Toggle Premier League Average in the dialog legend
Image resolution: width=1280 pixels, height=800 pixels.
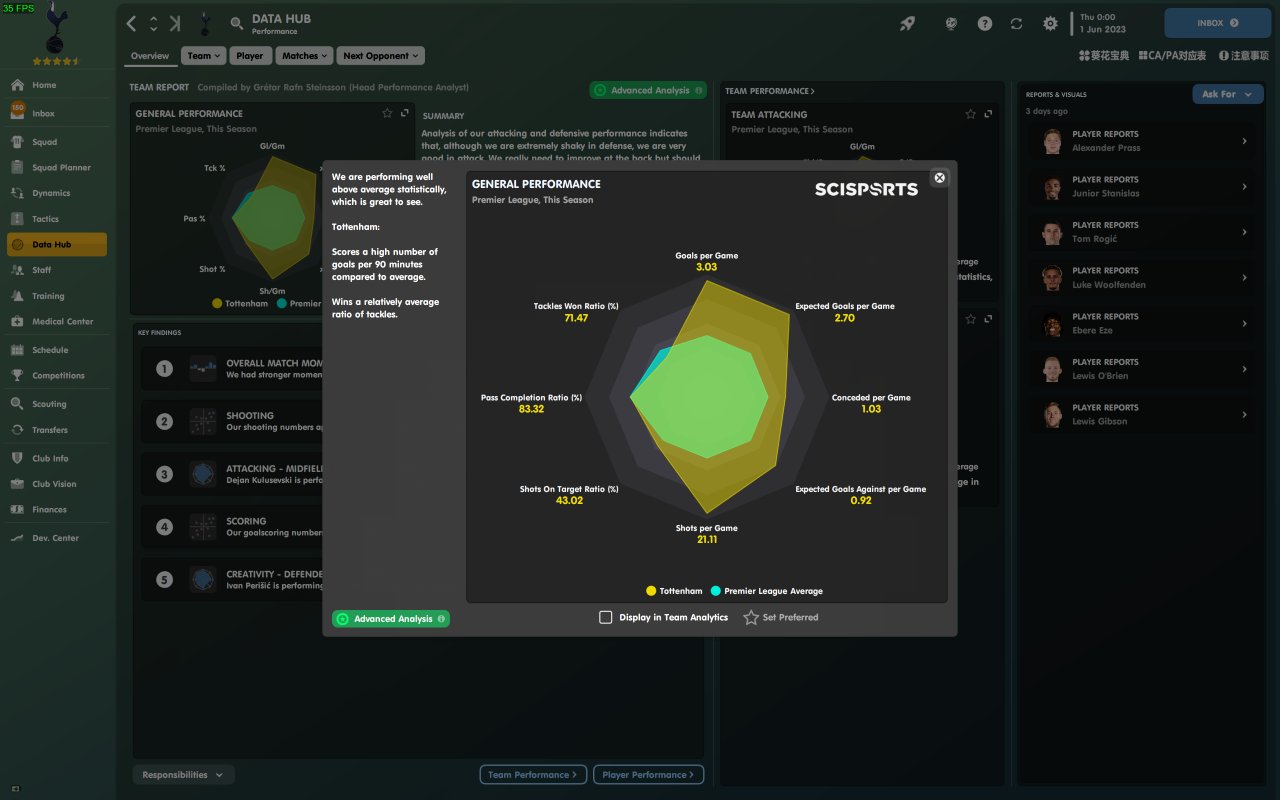(767, 591)
